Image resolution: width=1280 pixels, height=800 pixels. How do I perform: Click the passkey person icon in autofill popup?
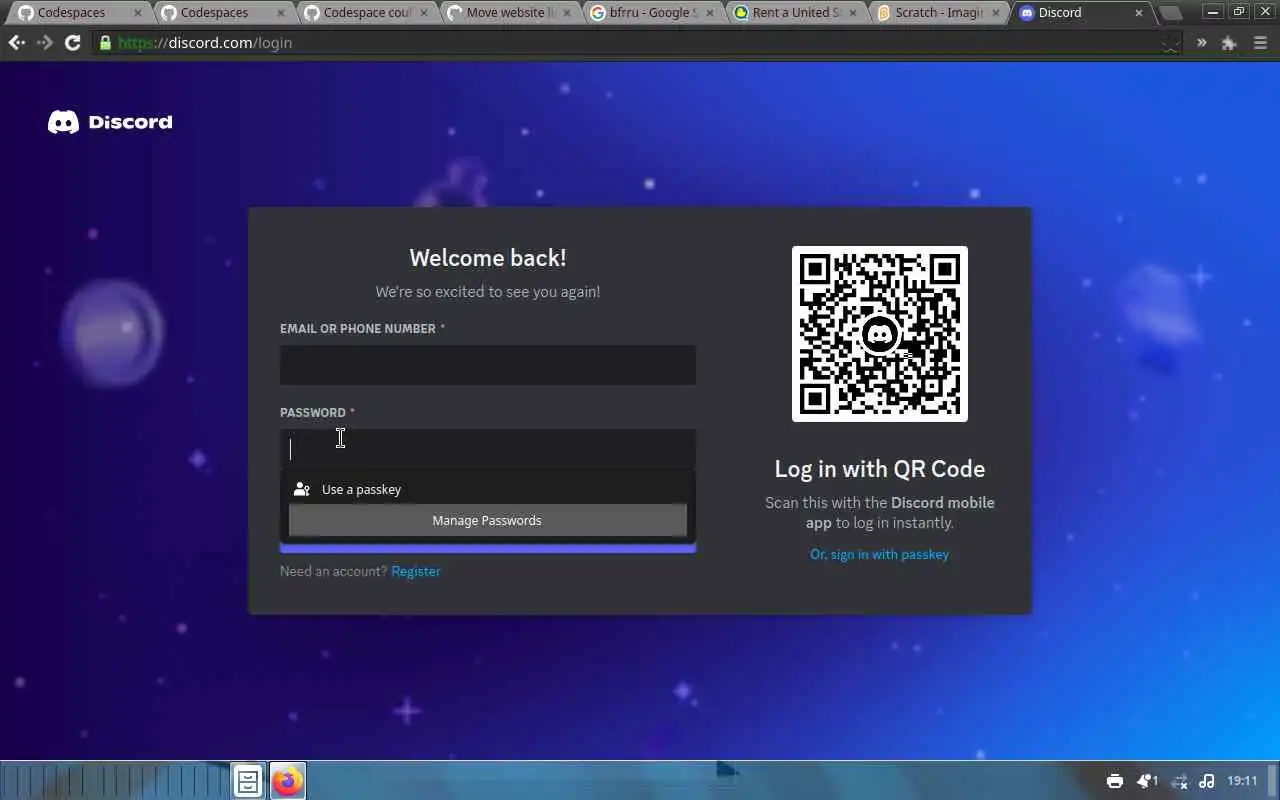pos(301,489)
